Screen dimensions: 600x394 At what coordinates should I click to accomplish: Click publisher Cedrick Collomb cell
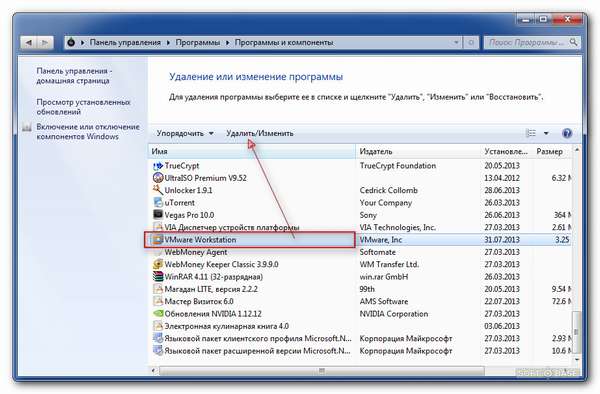pos(388,190)
